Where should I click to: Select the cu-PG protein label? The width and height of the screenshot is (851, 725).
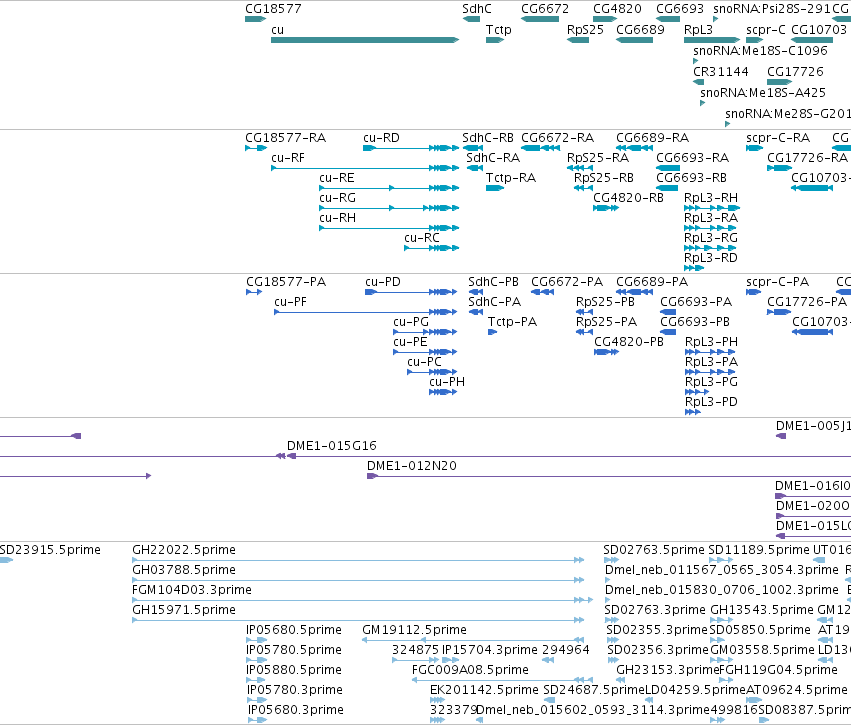411,322
